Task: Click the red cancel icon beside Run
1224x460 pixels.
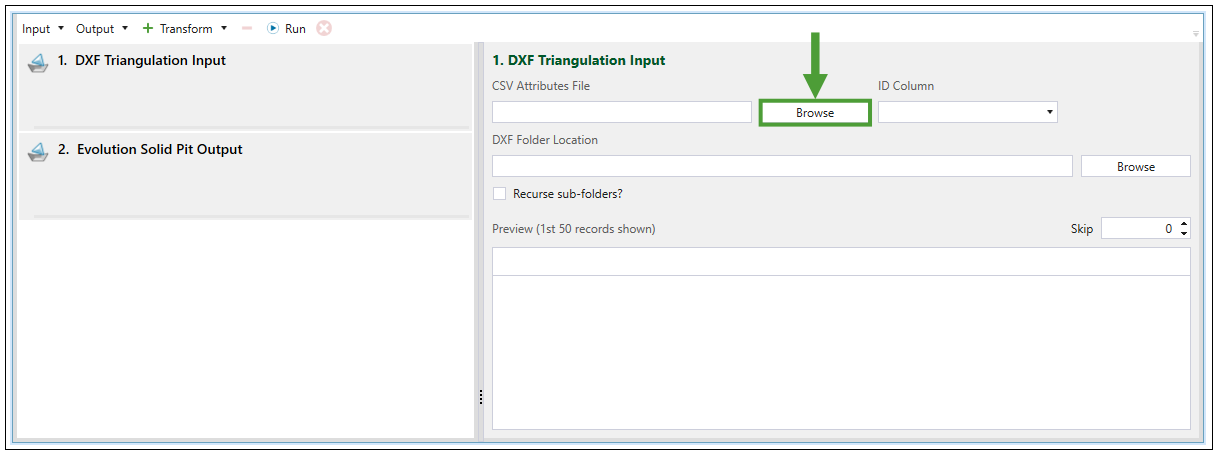Action: coord(324,29)
